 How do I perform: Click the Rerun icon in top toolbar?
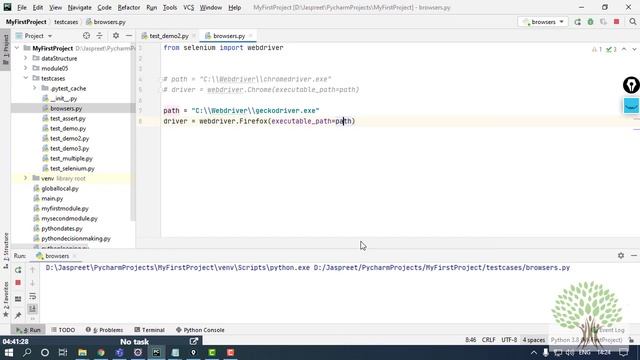pos(578,22)
